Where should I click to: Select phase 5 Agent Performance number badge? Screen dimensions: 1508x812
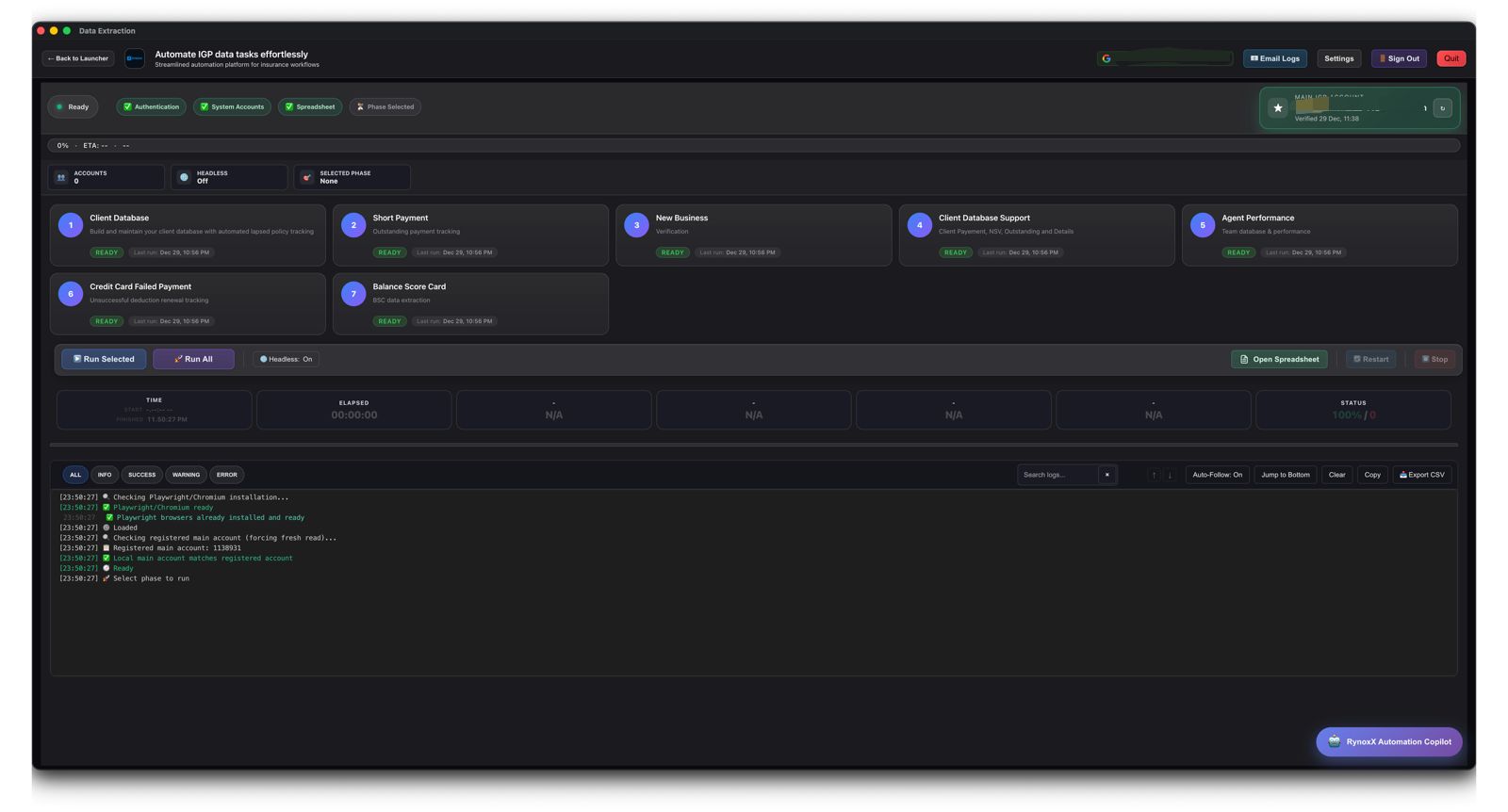[x=1203, y=225]
